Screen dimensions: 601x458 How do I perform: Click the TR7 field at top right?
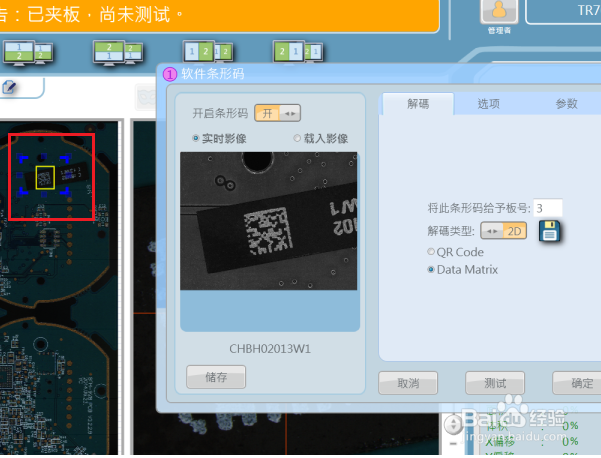pyautogui.click(x=563, y=11)
